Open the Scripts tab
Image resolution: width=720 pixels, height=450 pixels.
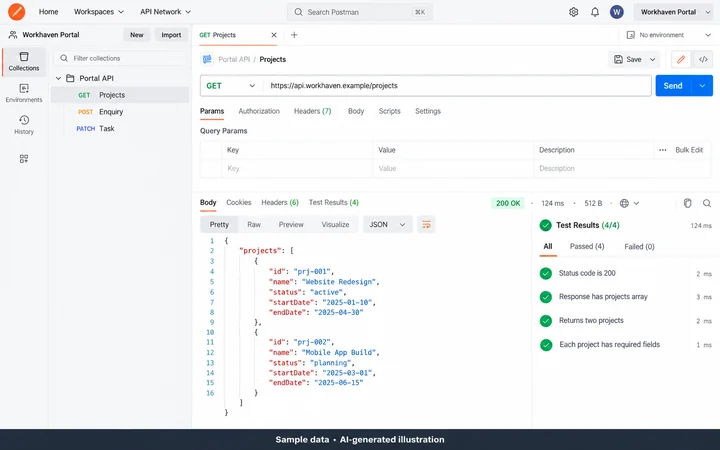click(389, 111)
